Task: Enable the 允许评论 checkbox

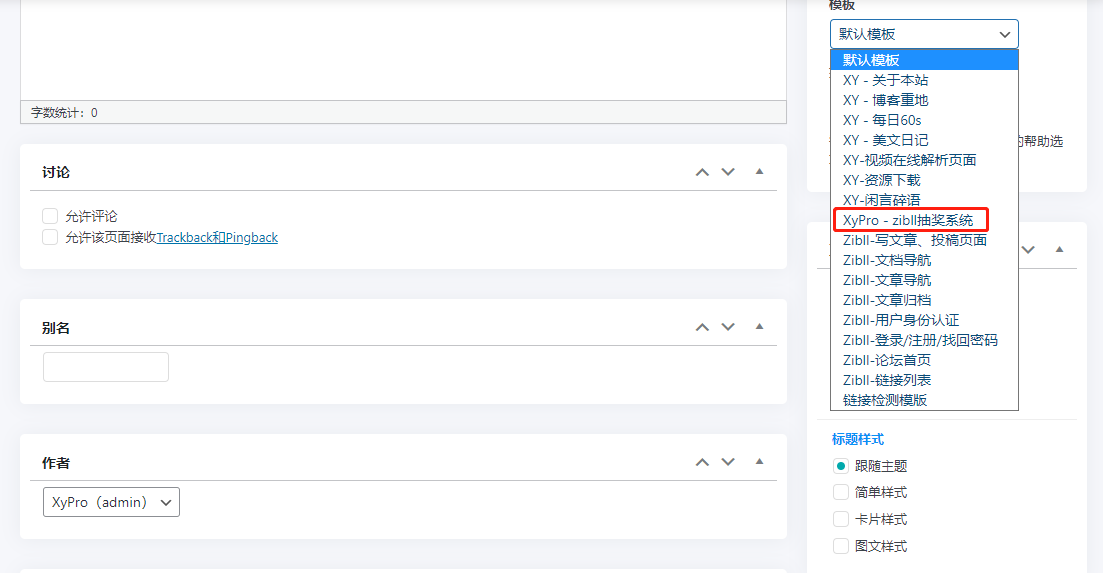Action: [x=50, y=216]
